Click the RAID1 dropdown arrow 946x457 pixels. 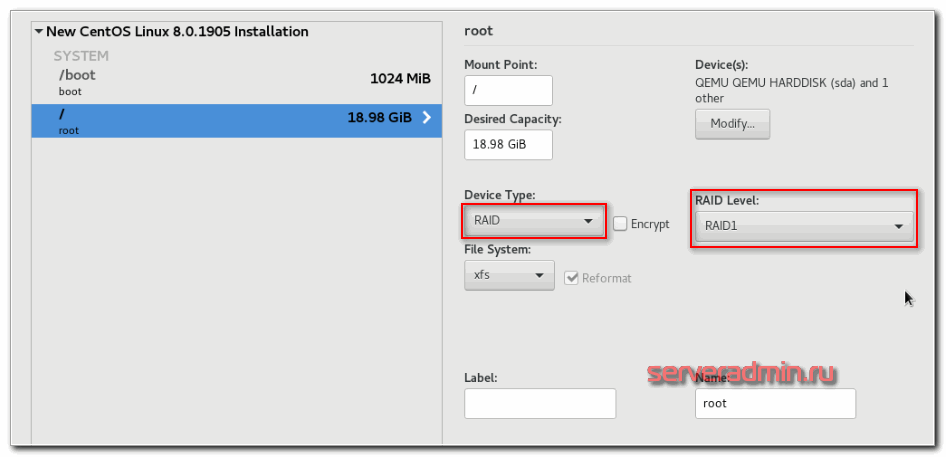point(899,227)
